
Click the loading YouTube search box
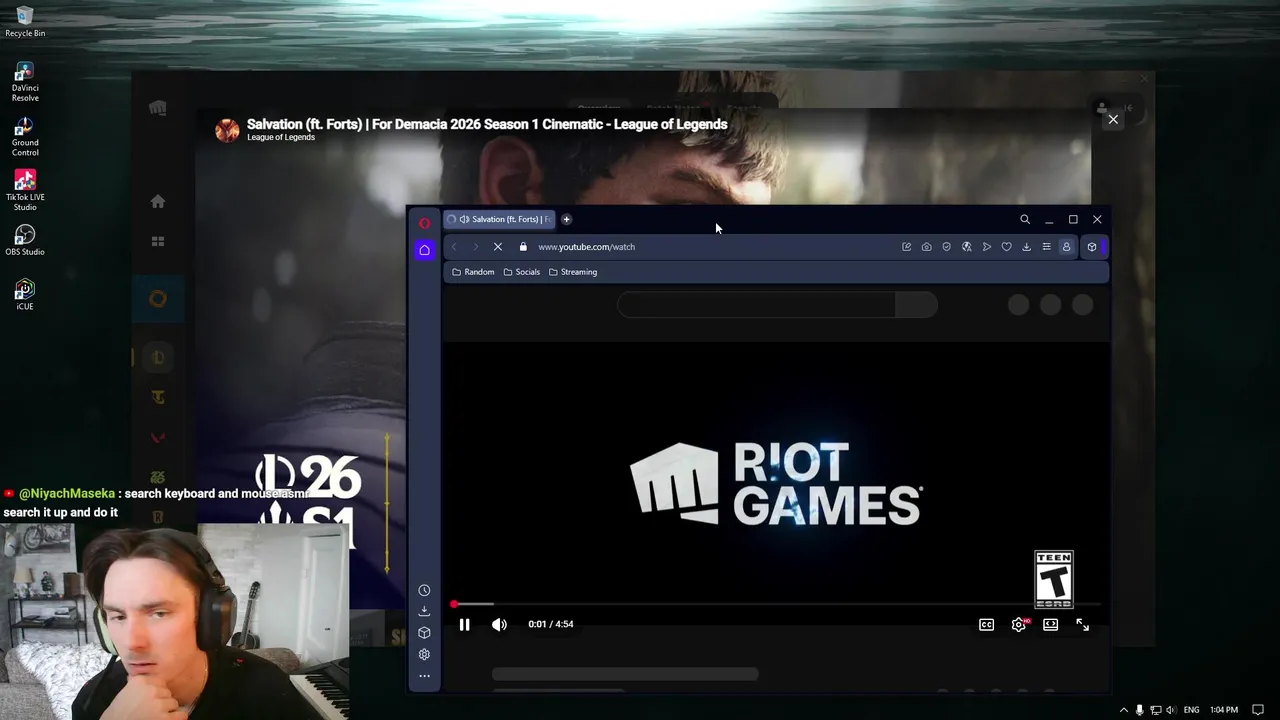756,305
